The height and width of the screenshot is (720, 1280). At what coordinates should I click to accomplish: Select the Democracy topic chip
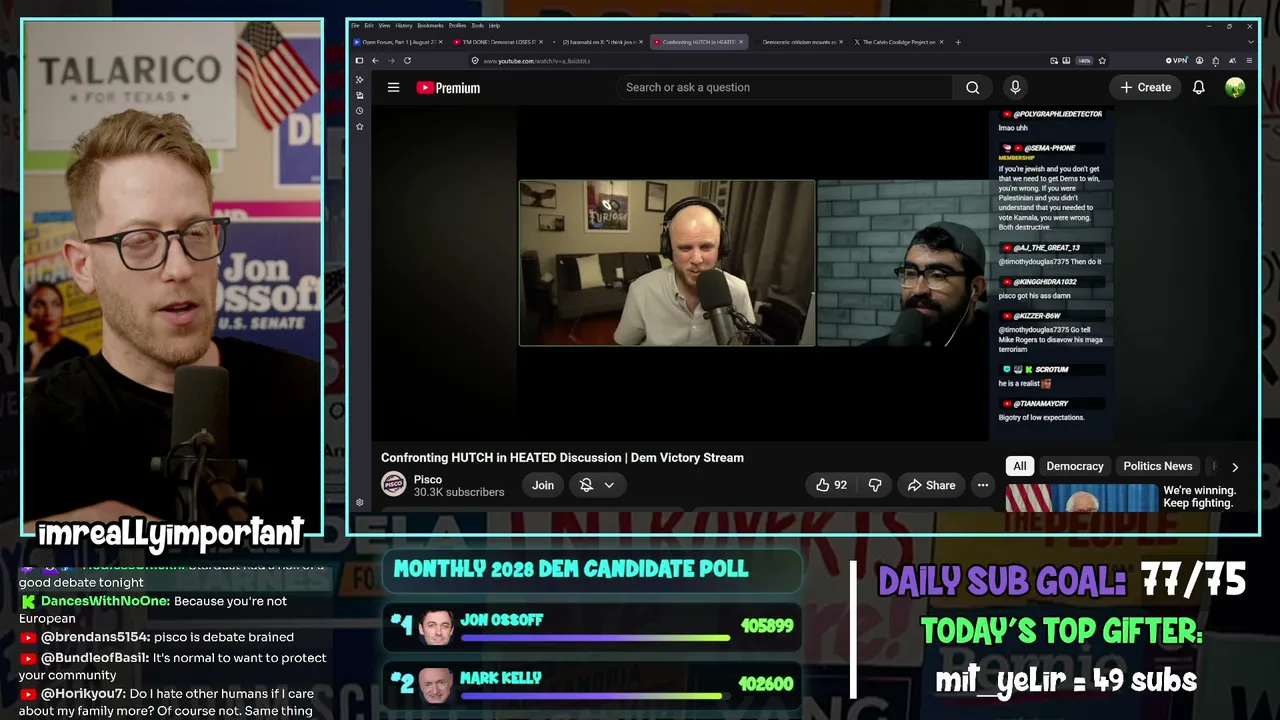(x=1075, y=466)
